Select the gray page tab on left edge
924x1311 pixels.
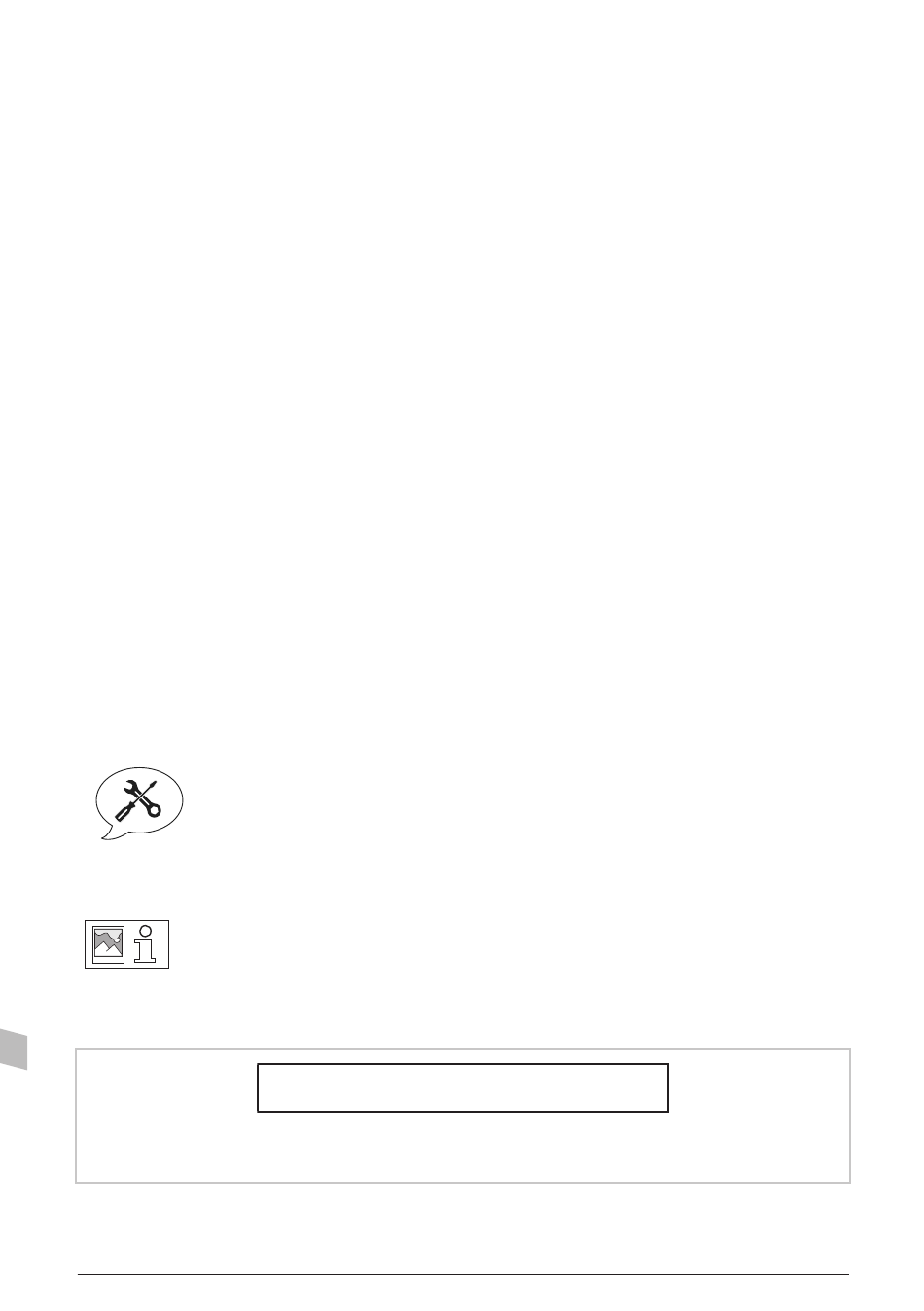[x=14, y=1046]
